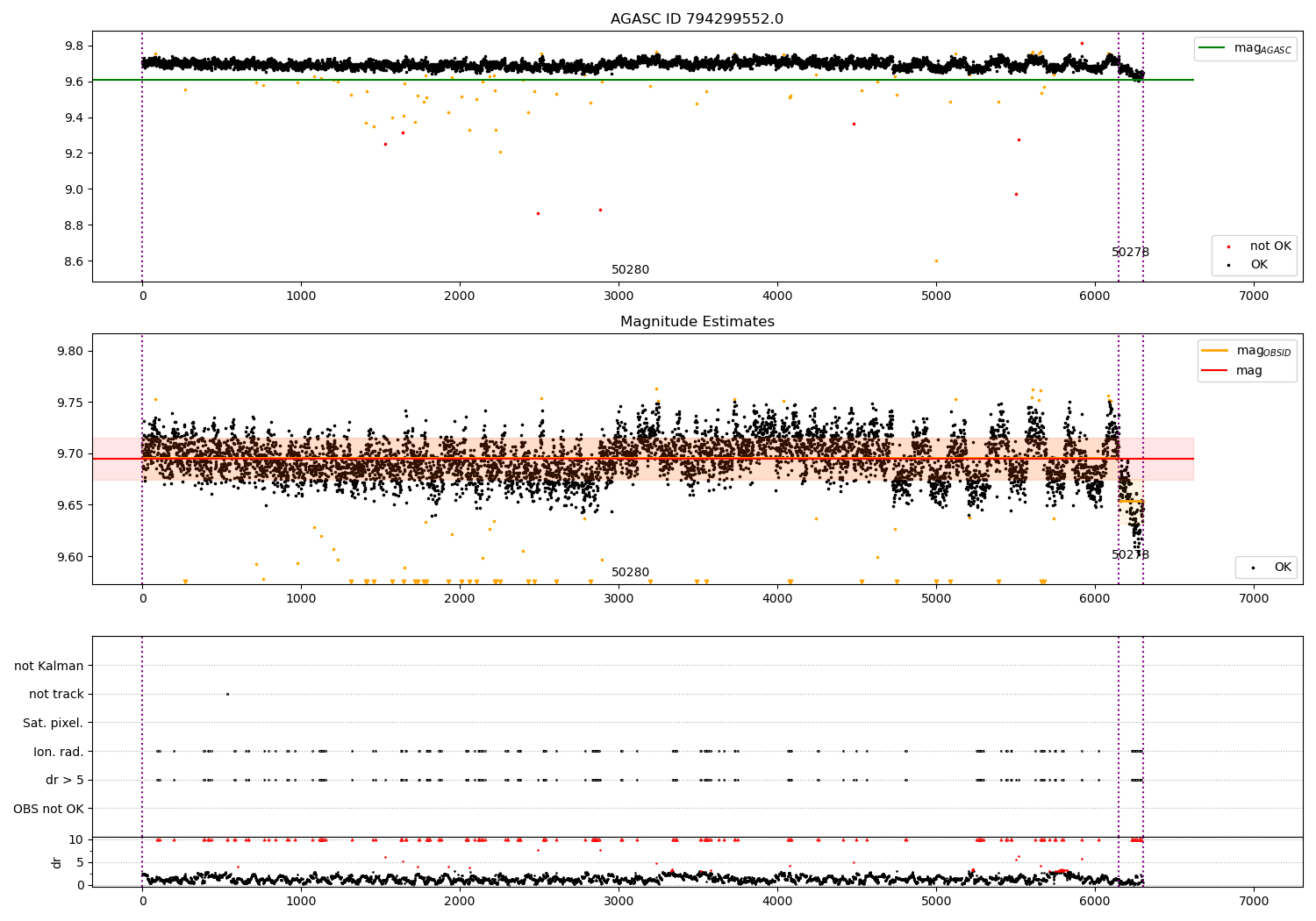Click the red 'not OK' legend entry
Image resolution: width=1316 pixels, height=921 pixels.
[x=1259, y=246]
